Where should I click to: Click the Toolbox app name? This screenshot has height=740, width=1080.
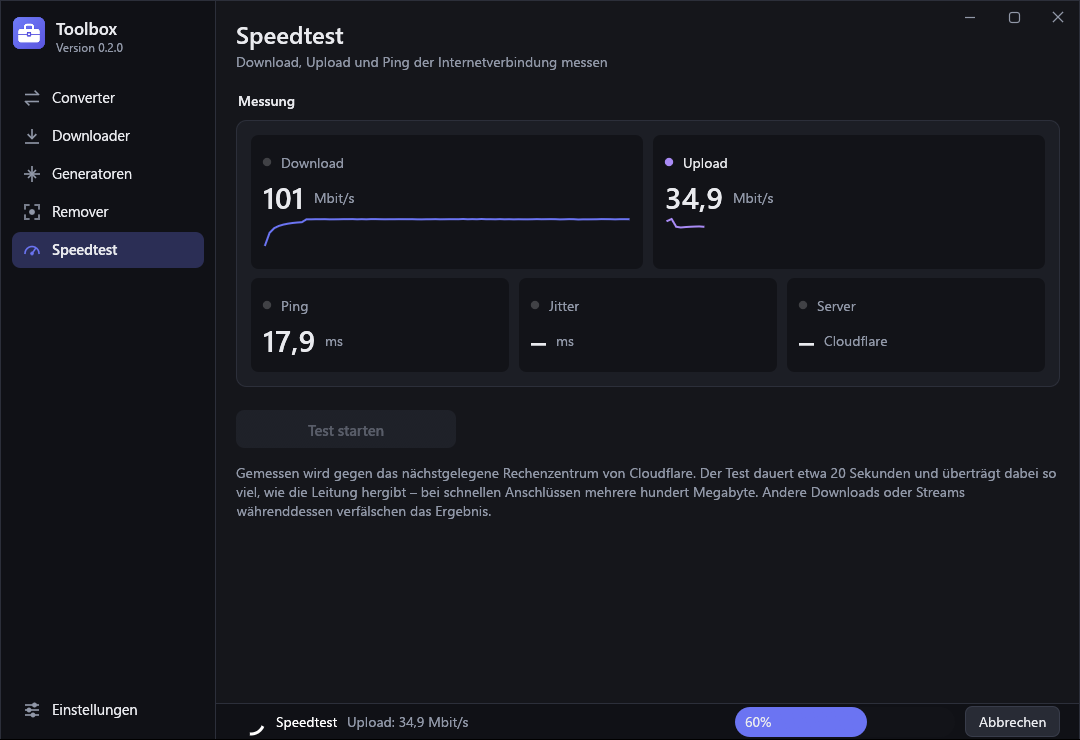tap(86, 29)
